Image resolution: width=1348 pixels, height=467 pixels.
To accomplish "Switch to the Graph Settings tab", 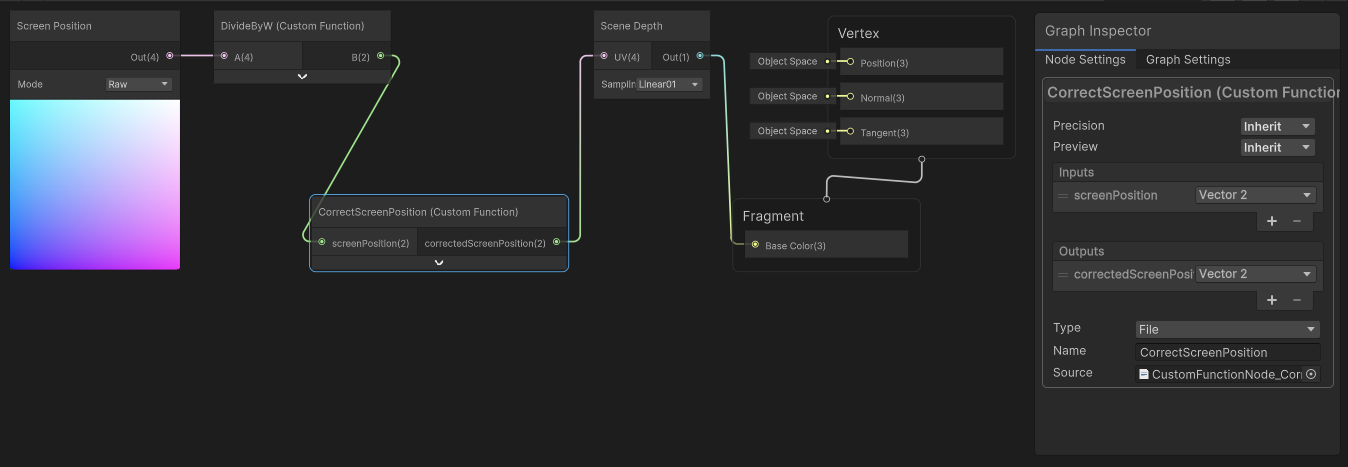I will pyautogui.click(x=1188, y=60).
